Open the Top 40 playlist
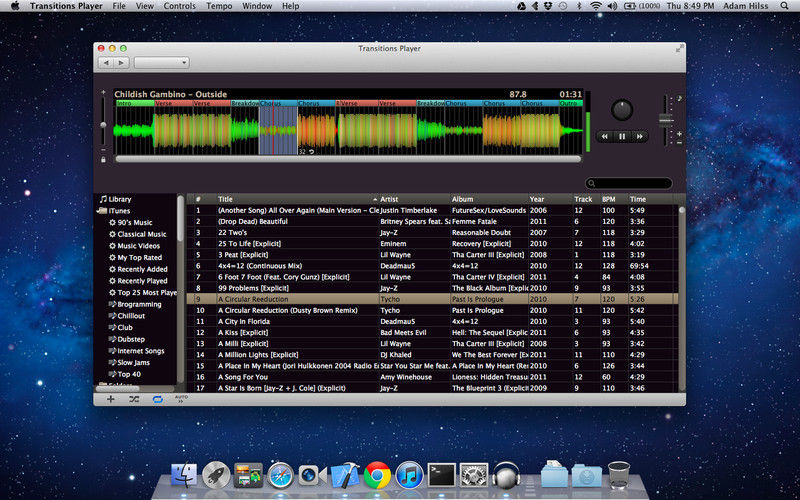 tap(125, 374)
